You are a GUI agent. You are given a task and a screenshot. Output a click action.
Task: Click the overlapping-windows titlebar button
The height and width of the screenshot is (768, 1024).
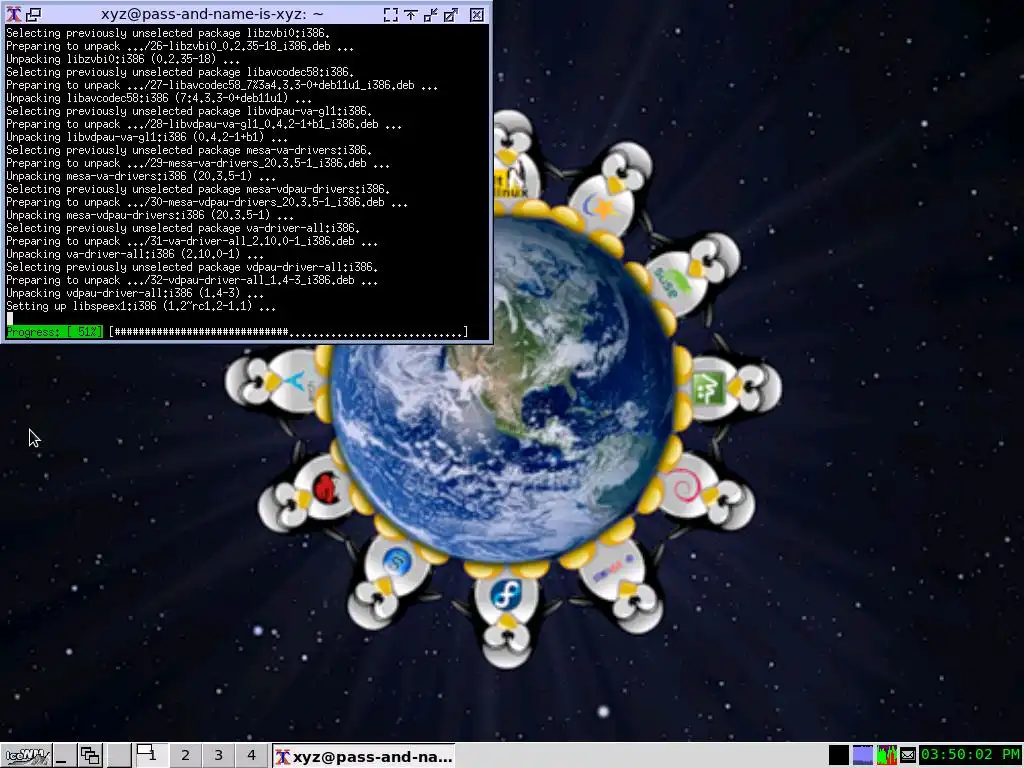pyautogui.click(x=33, y=14)
